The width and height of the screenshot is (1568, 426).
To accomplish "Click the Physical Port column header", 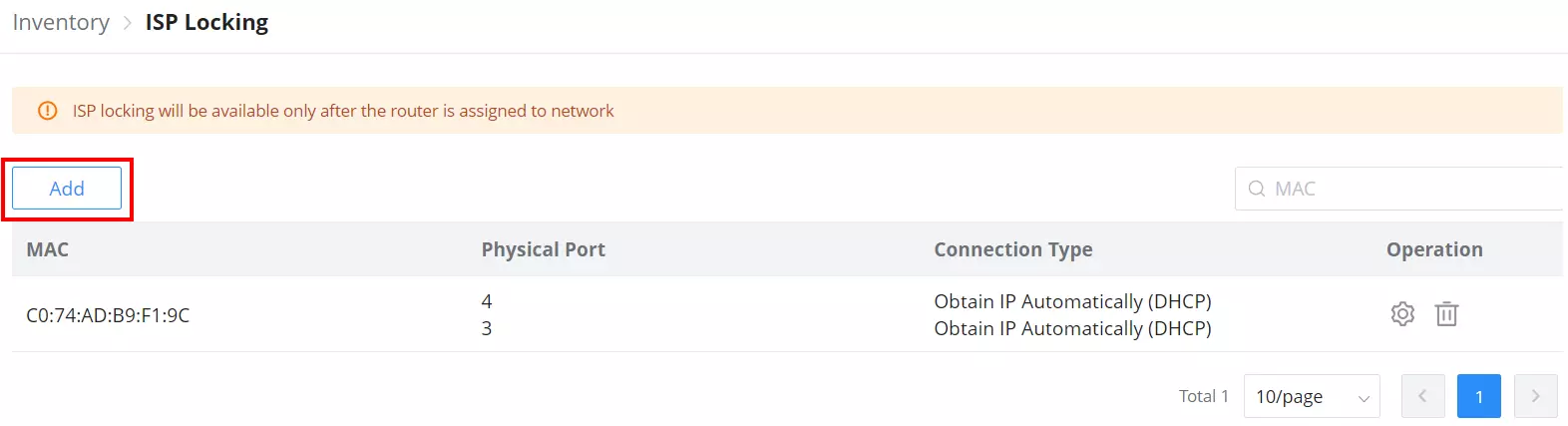I will 544,249.
